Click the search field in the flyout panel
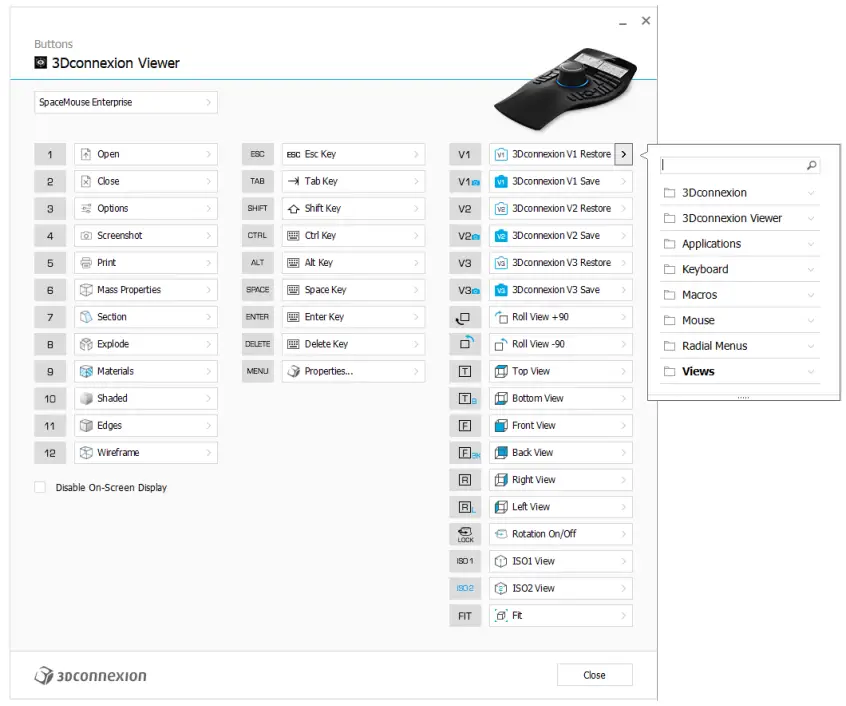The image size is (846, 706). coord(740,164)
